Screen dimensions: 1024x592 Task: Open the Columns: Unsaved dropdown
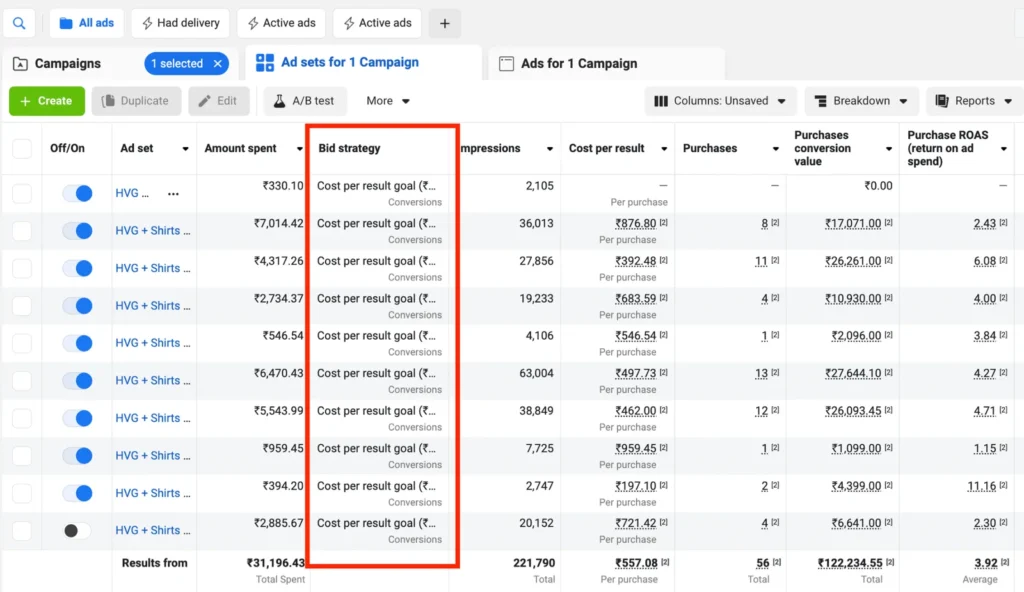point(720,101)
